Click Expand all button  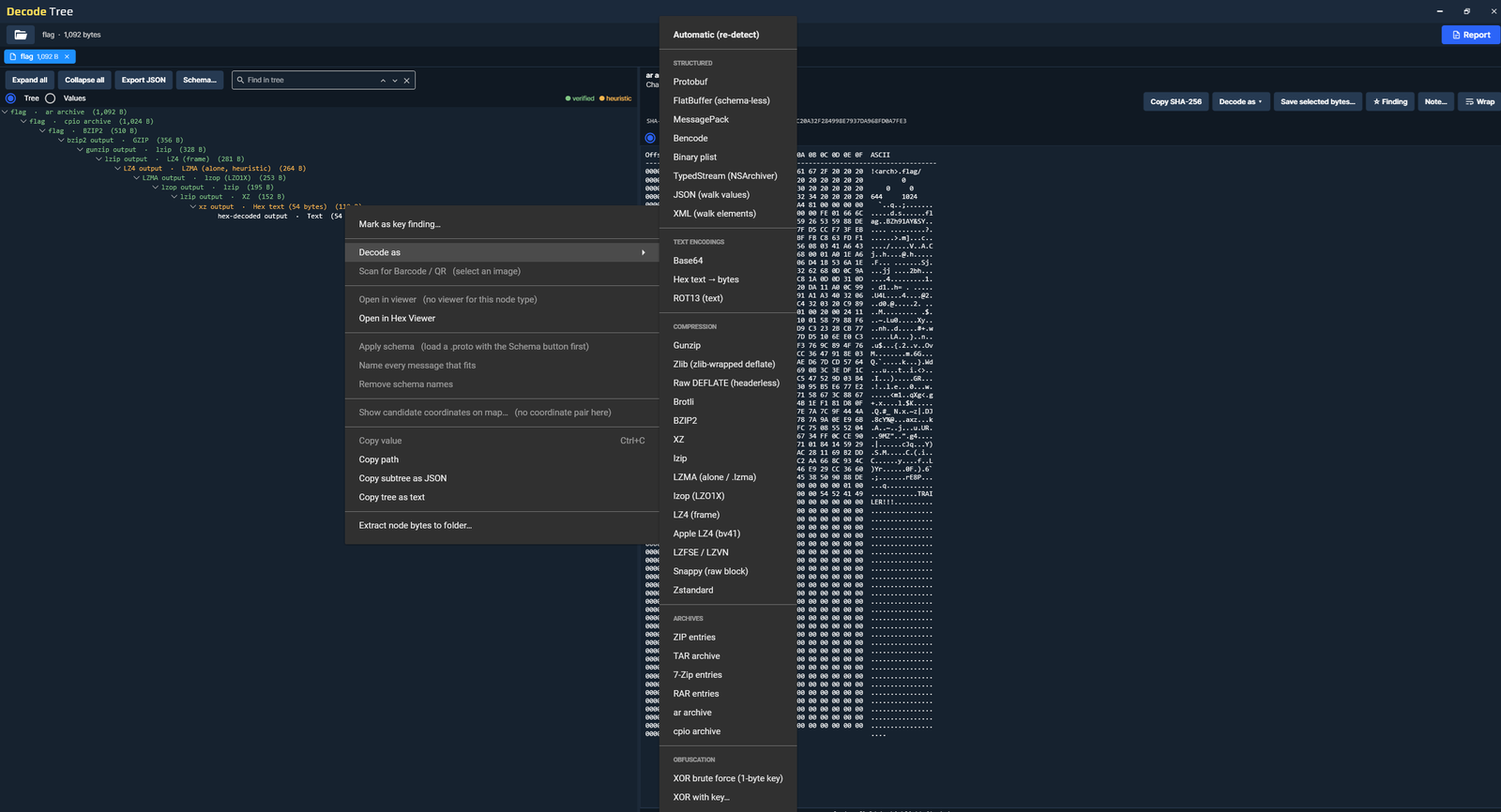30,80
